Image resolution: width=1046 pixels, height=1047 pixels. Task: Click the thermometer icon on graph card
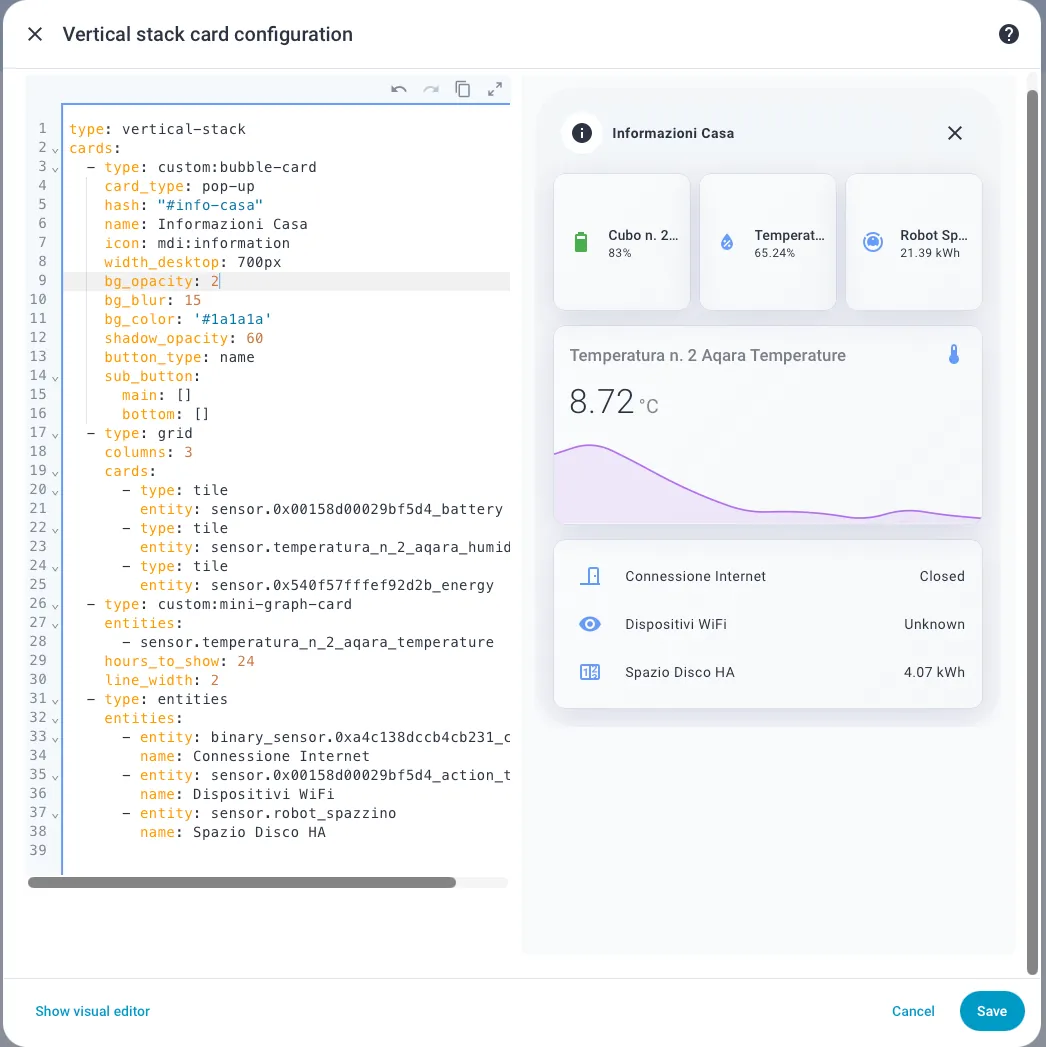[953, 355]
